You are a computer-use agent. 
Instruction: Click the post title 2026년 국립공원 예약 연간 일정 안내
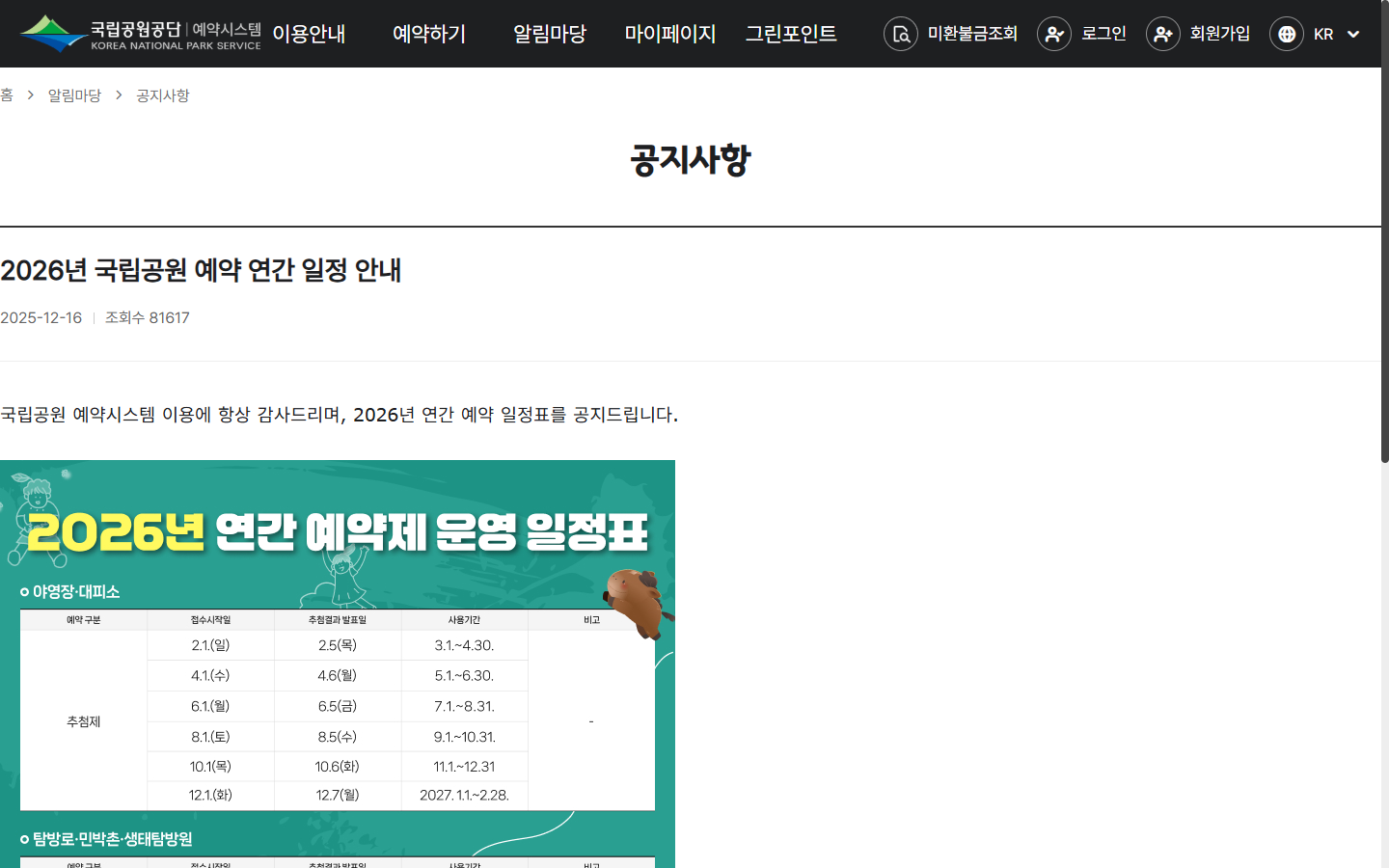coord(201,270)
